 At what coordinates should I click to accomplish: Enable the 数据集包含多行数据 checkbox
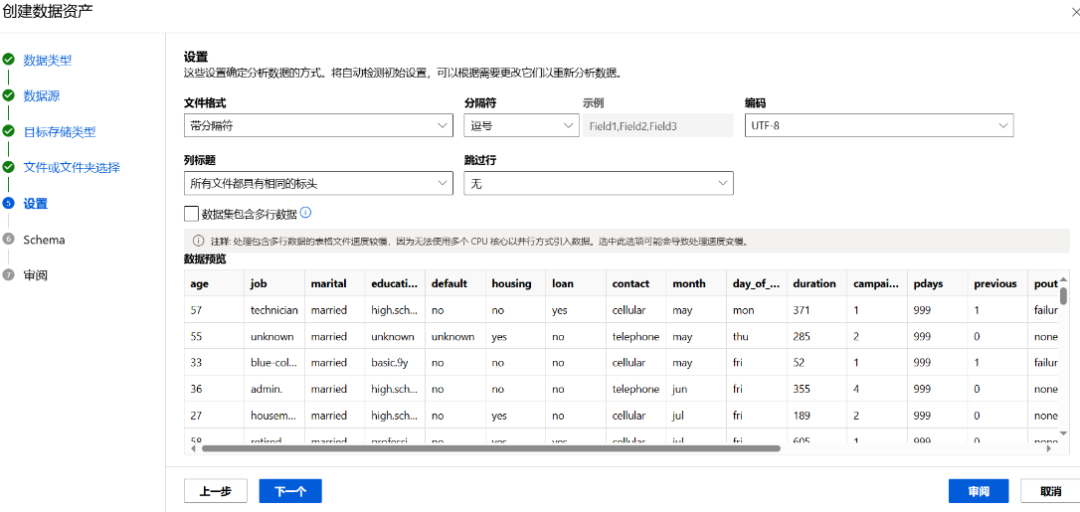191,214
